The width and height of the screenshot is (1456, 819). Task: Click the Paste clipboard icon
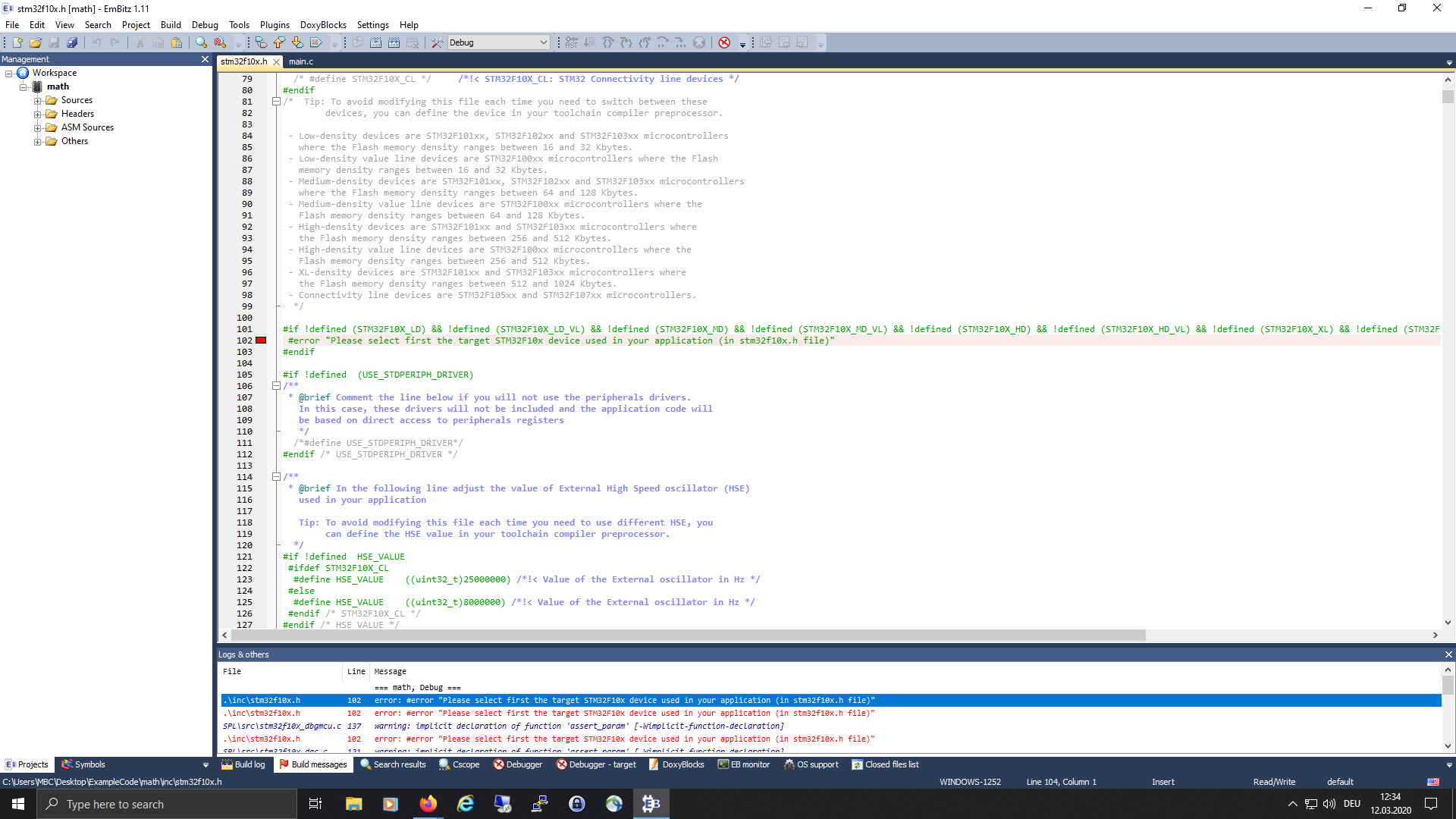[177, 42]
